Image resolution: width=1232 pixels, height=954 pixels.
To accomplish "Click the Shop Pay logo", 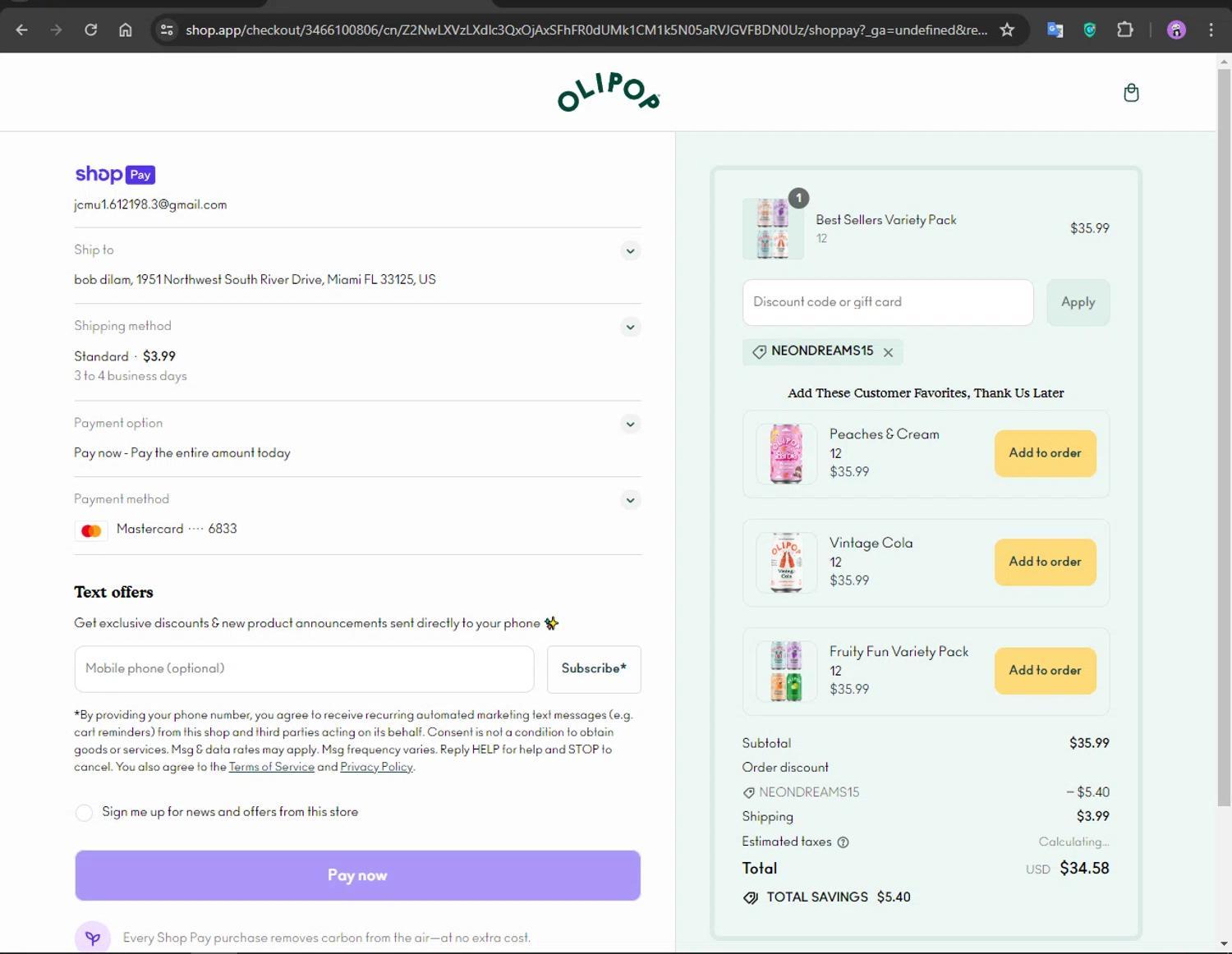I will (x=115, y=174).
